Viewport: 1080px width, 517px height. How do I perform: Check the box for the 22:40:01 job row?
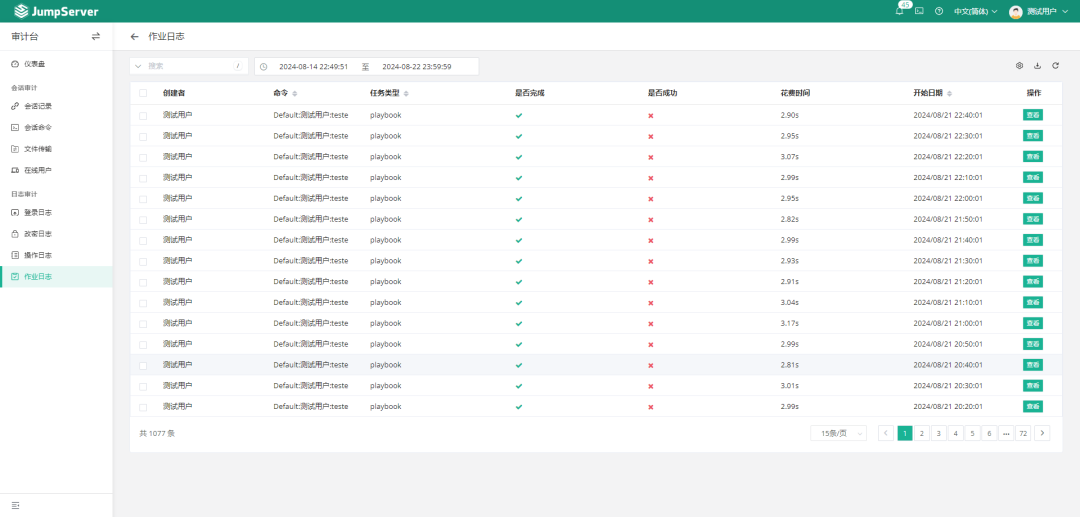click(143, 115)
